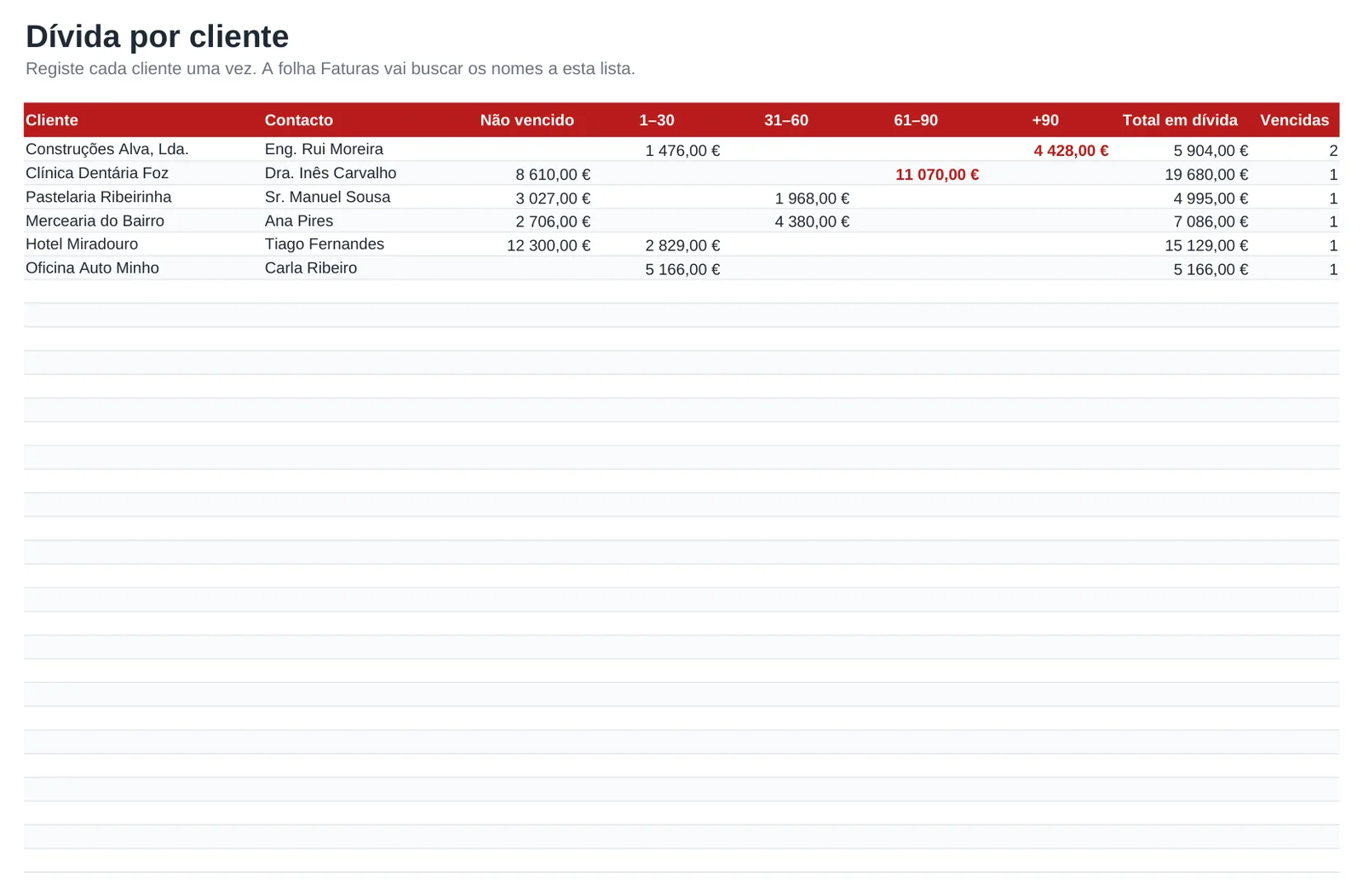The width and height of the screenshot is (1363, 896).
Task: Select total 5 904,00 € cell
Action: pos(1211,151)
